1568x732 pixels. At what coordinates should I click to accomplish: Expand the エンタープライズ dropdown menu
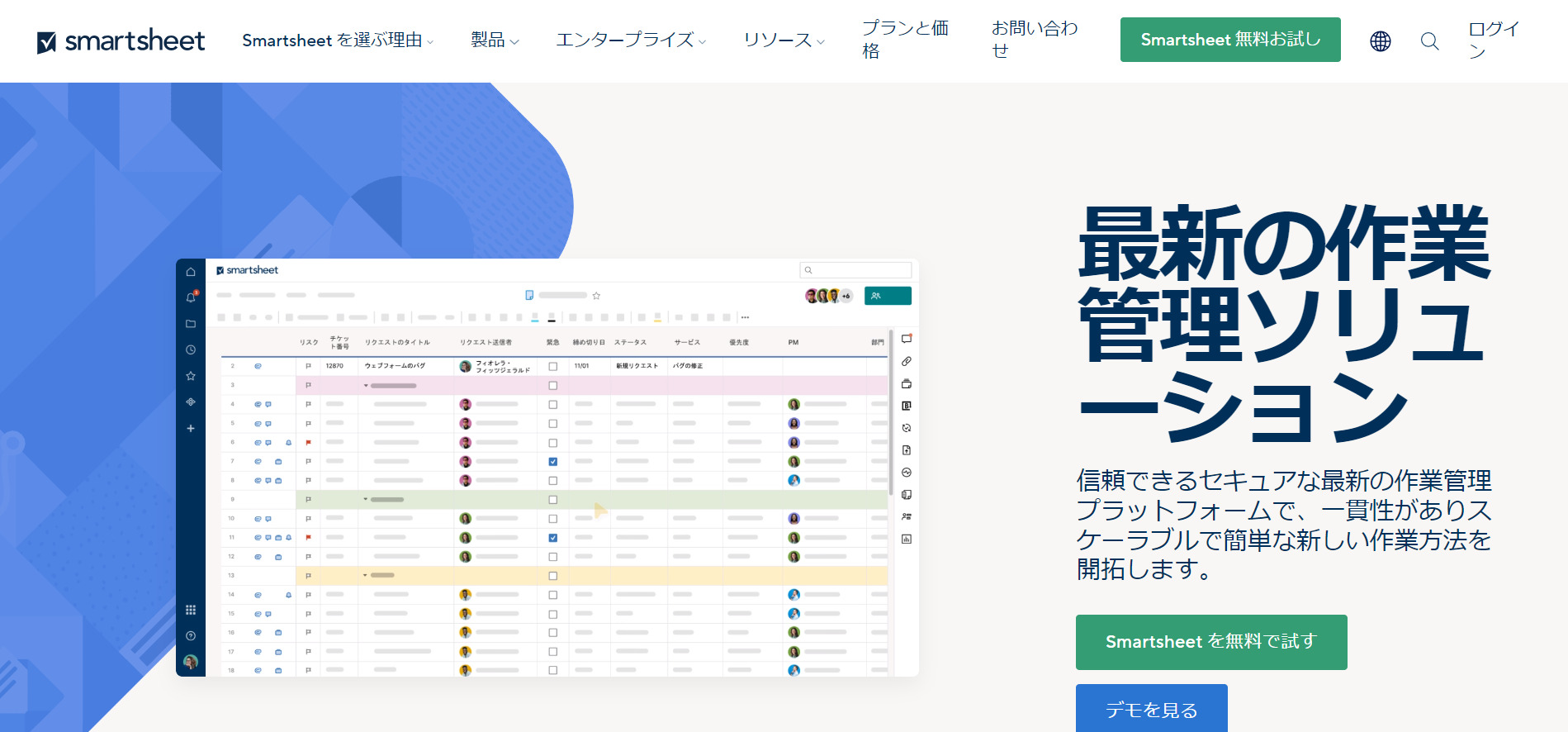(x=631, y=40)
